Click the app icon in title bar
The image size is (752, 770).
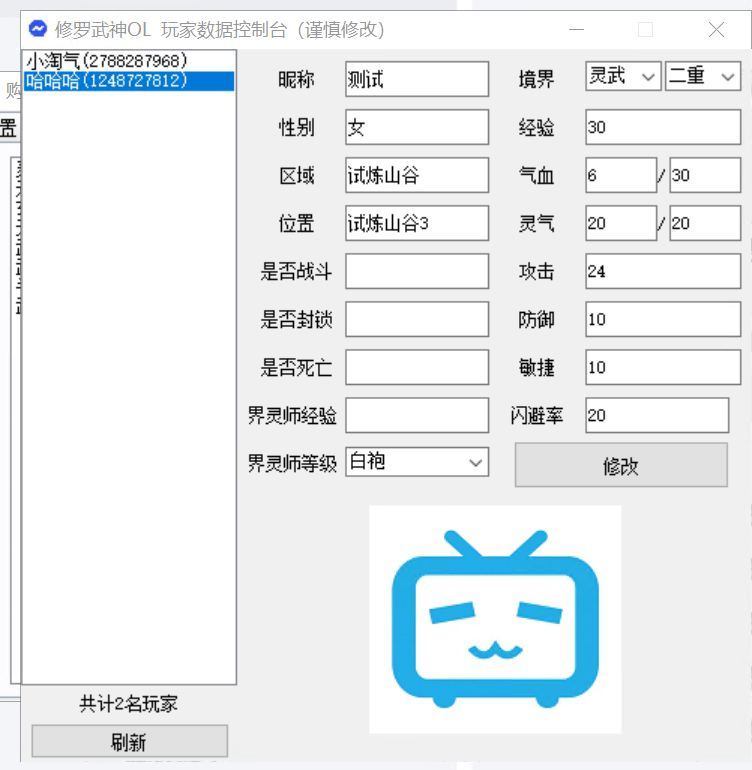(38, 29)
